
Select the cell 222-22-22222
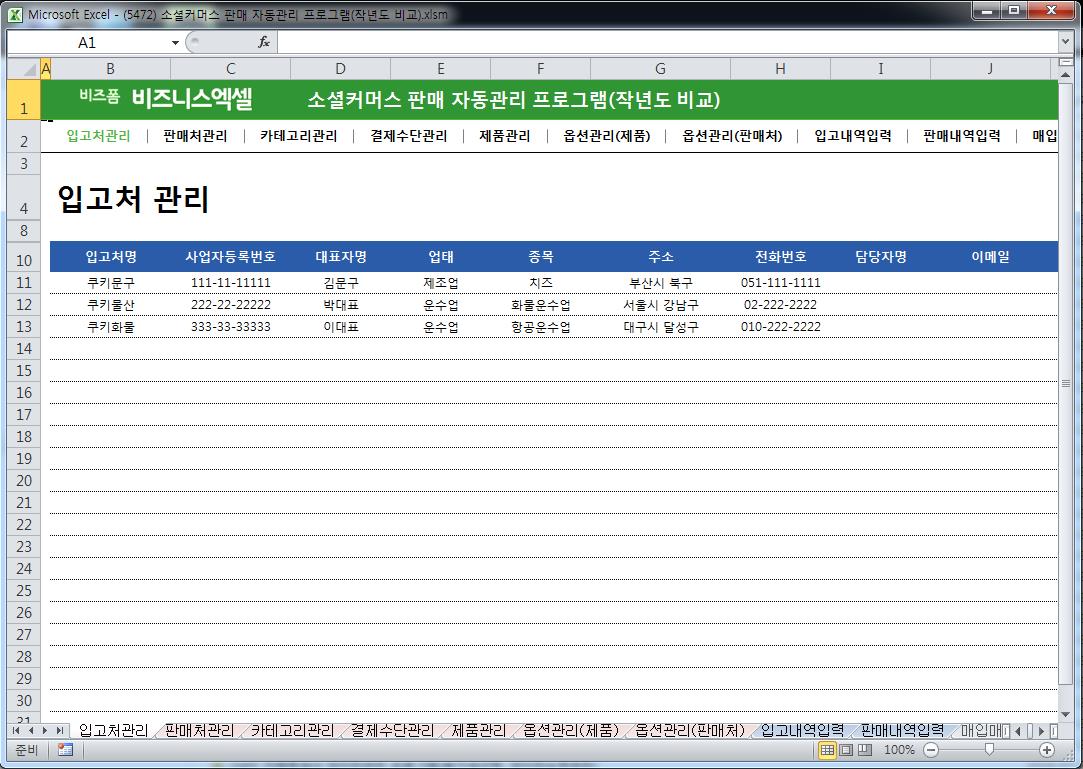(x=231, y=305)
